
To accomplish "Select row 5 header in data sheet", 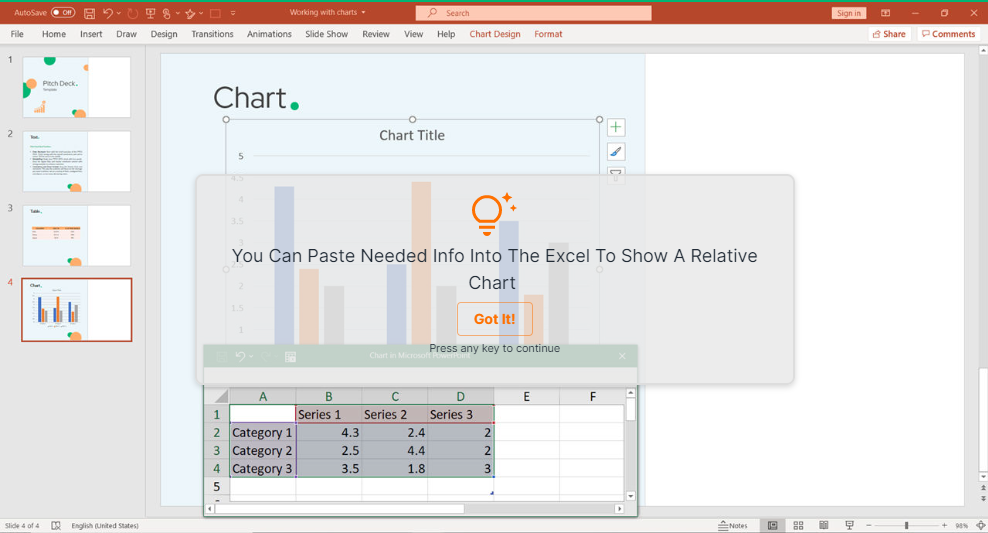I will tap(217, 486).
